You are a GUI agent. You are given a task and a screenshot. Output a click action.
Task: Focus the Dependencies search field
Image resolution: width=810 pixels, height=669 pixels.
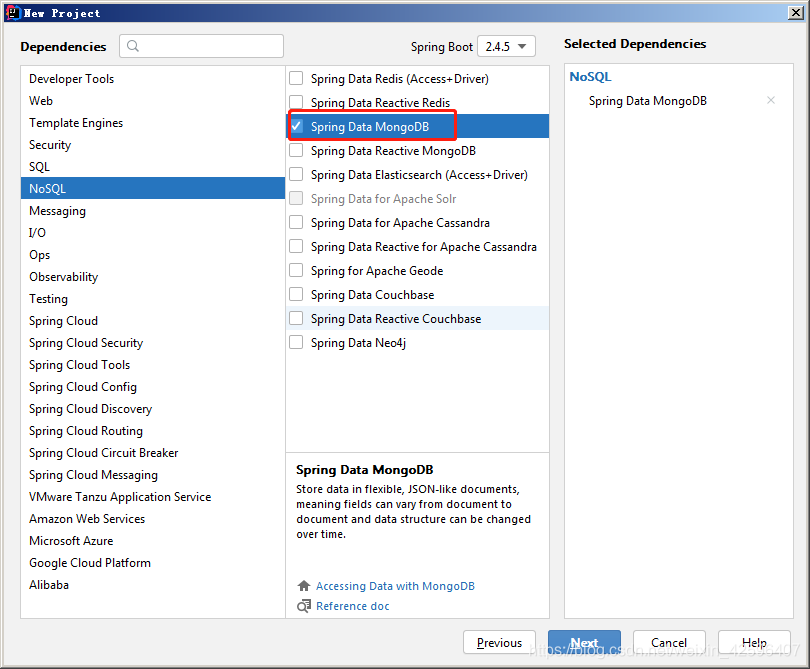coord(201,46)
